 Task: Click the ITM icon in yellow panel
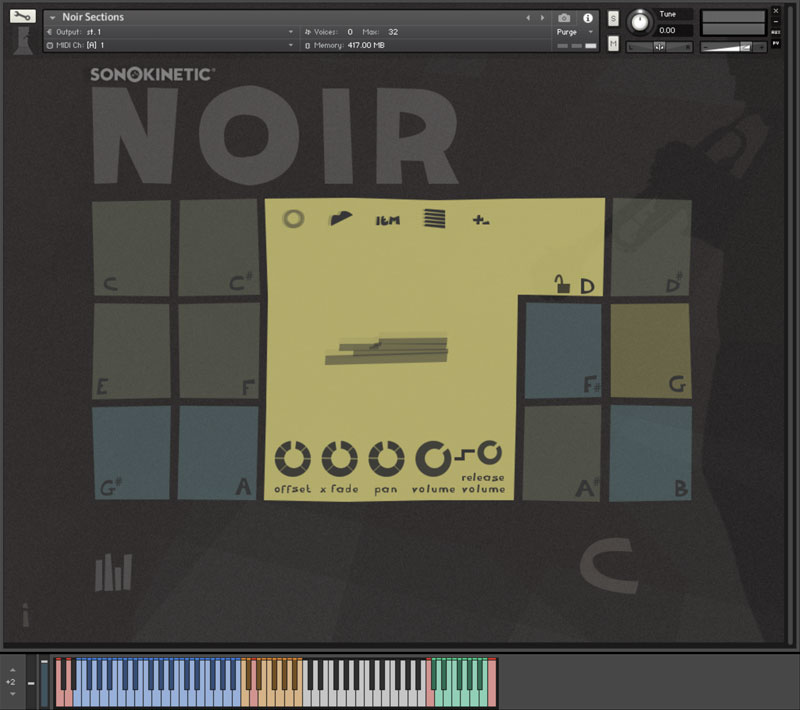387,220
